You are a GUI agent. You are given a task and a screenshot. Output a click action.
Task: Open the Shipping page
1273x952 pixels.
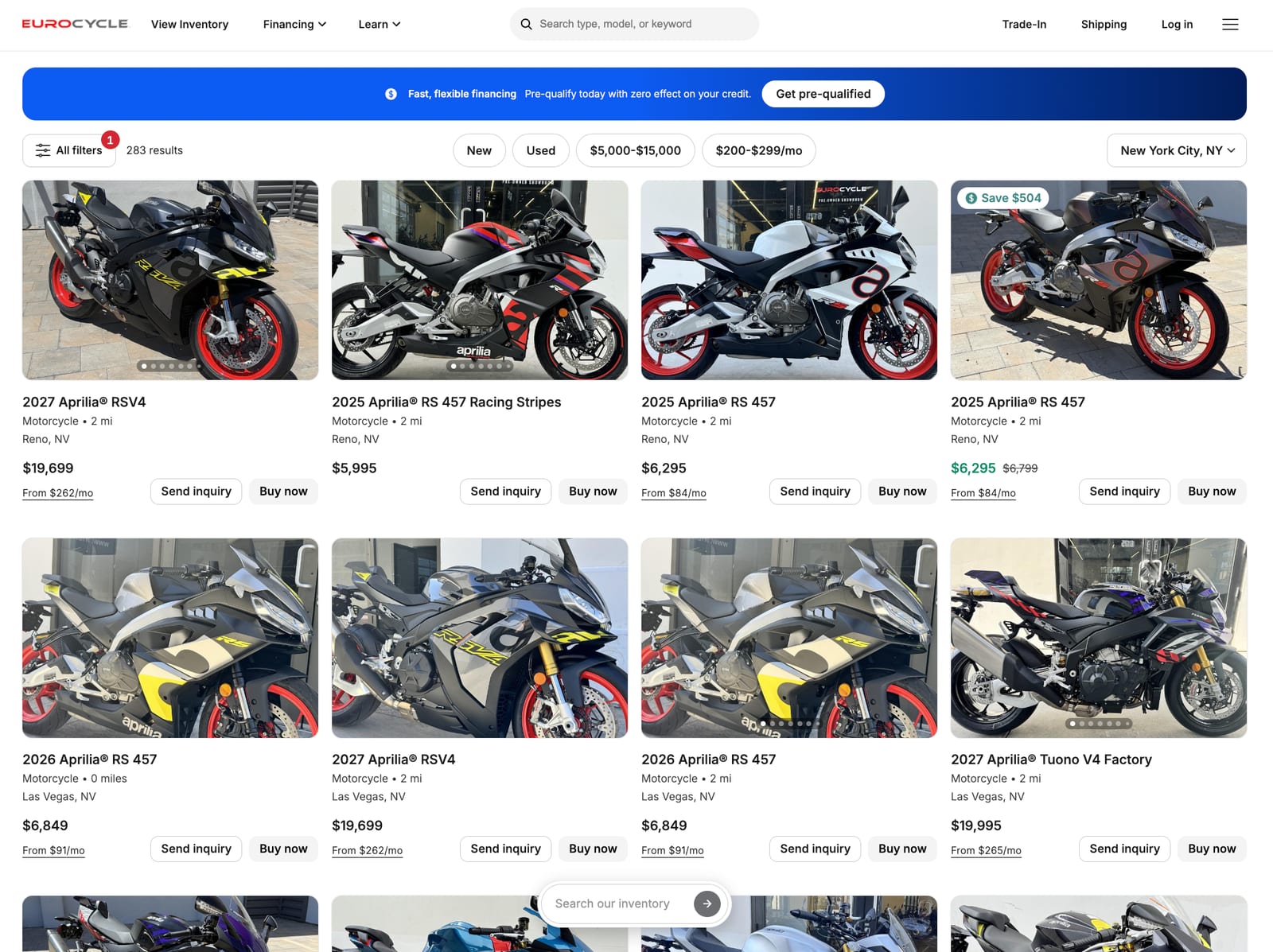(1104, 24)
